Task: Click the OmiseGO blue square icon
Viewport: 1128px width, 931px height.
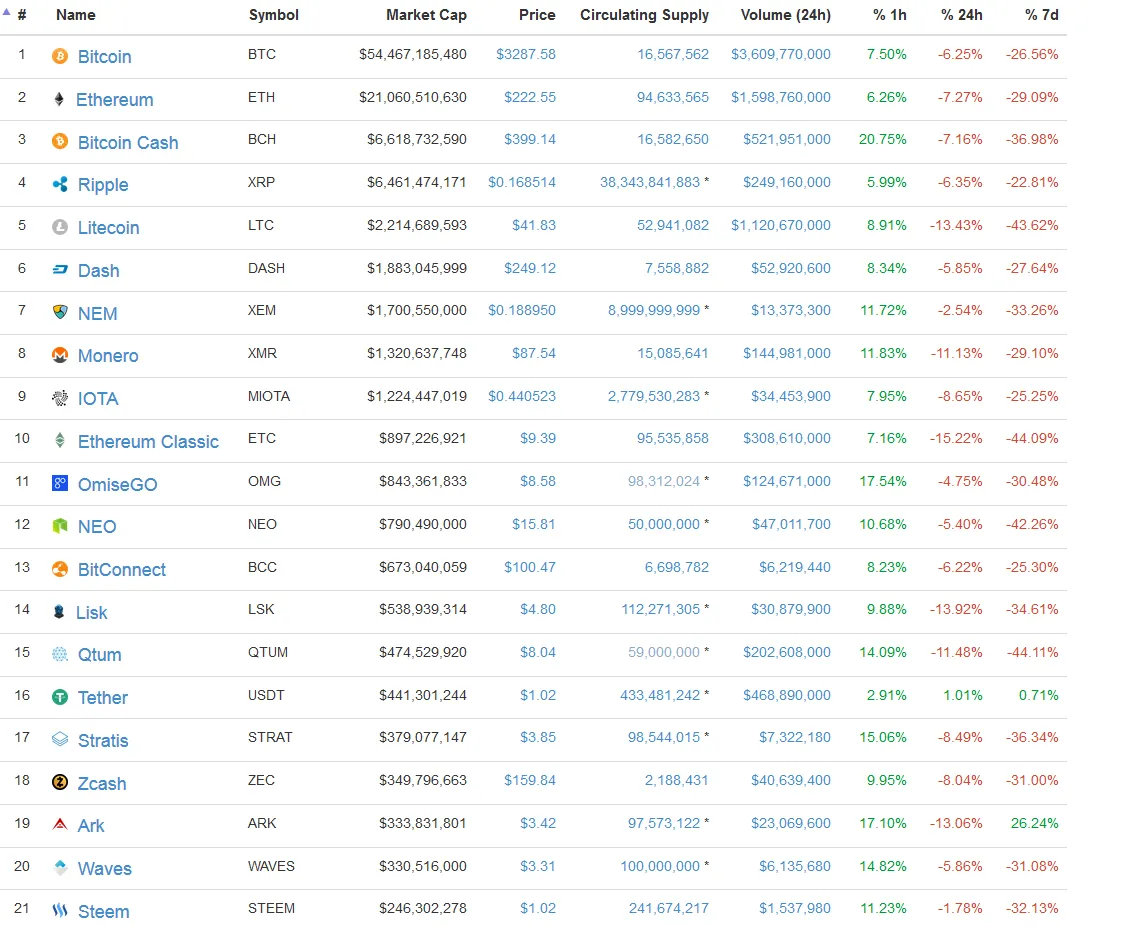Action: click(x=60, y=483)
